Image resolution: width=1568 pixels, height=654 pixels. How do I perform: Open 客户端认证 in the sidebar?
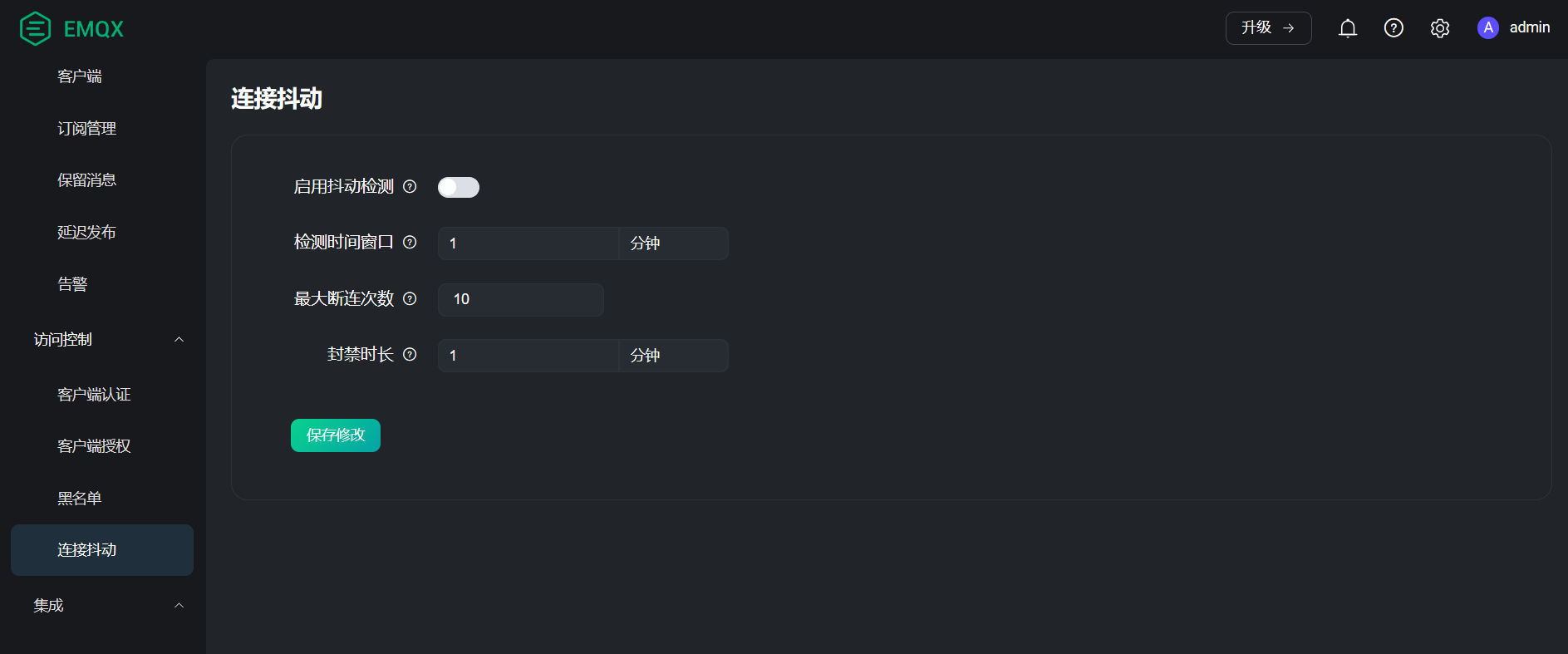(94, 395)
